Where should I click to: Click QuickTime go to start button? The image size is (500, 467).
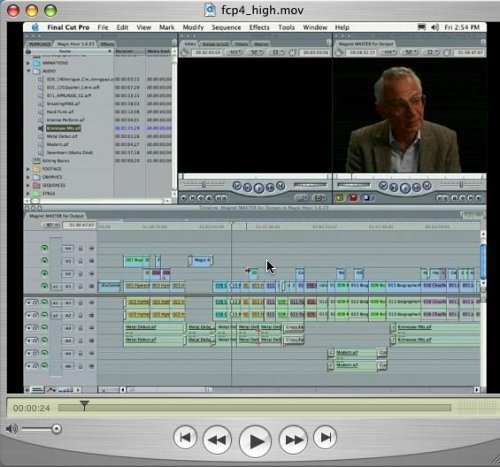coord(185,437)
